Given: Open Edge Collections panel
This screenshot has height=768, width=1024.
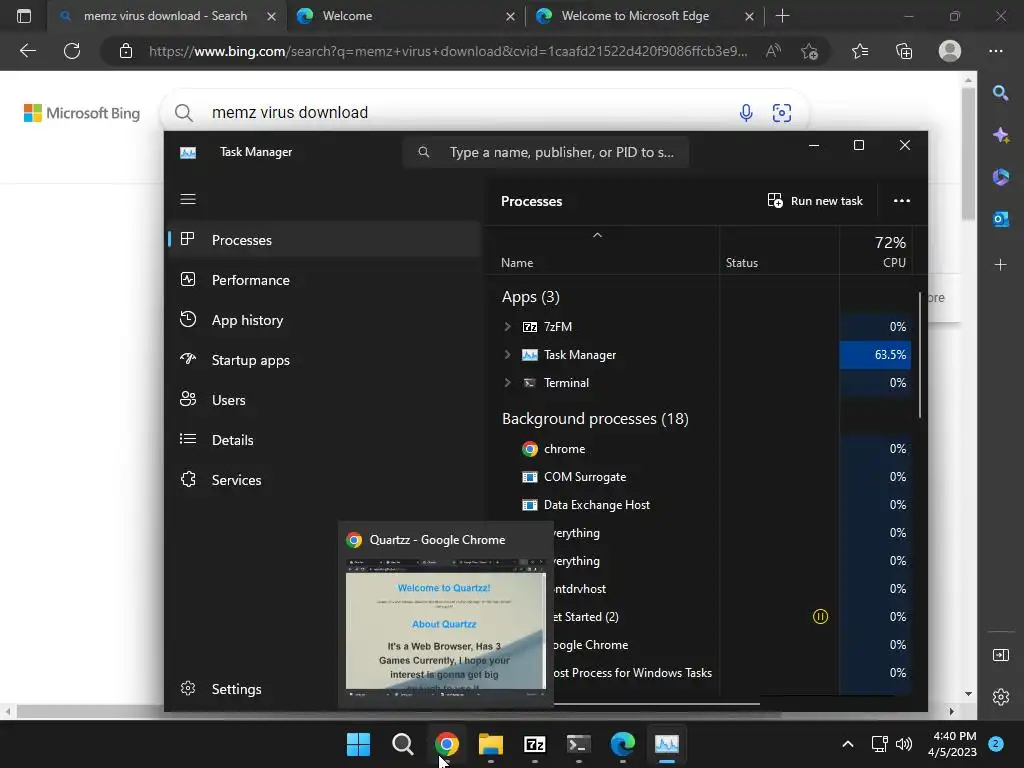Looking at the screenshot, I should click(904, 51).
